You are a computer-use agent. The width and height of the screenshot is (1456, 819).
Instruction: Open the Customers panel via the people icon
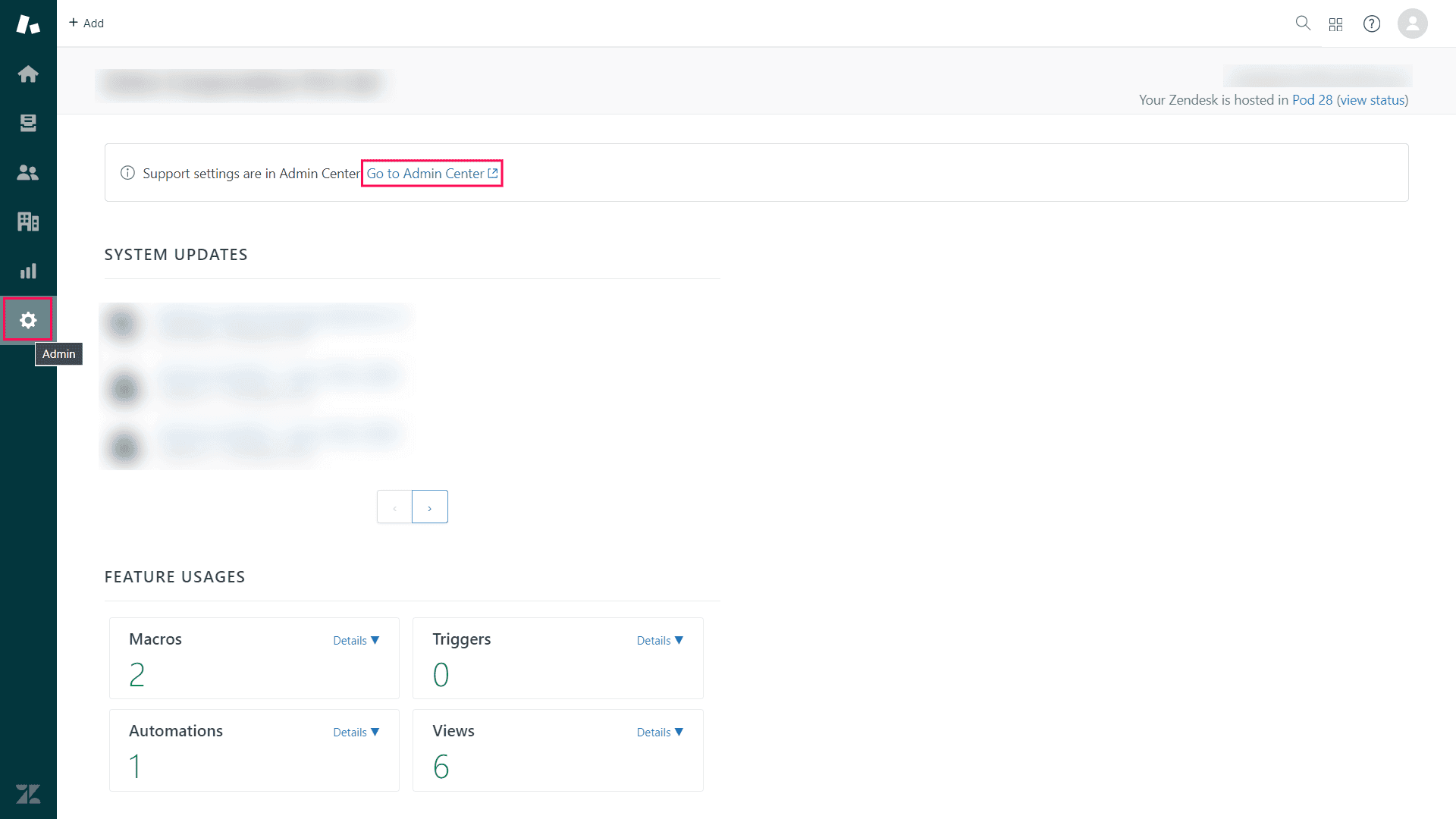click(x=28, y=172)
